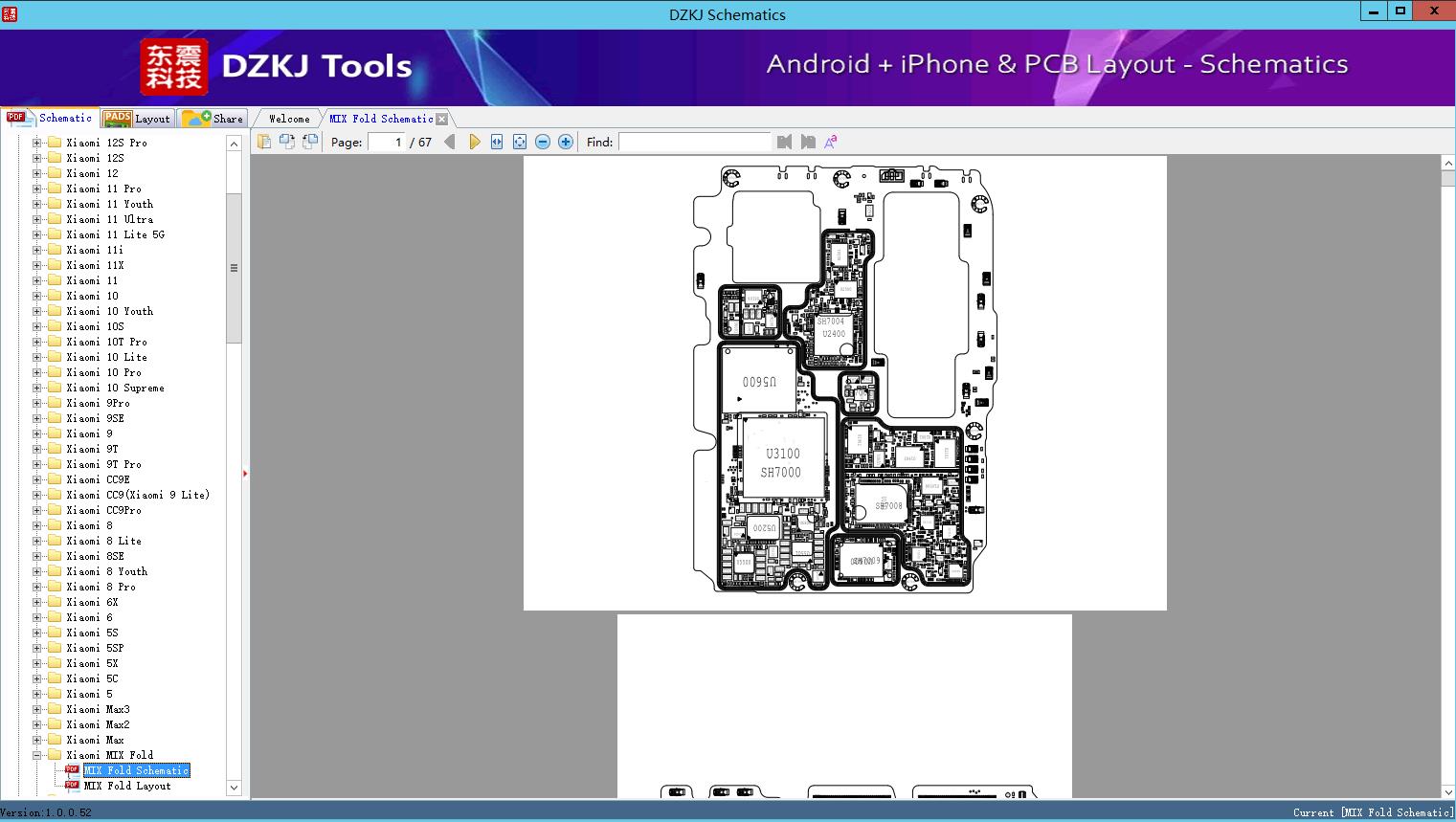Viewport: 1456px width, 822px height.
Task: Select the Xiaomi 10 Supreme folder
Action: click(x=115, y=388)
